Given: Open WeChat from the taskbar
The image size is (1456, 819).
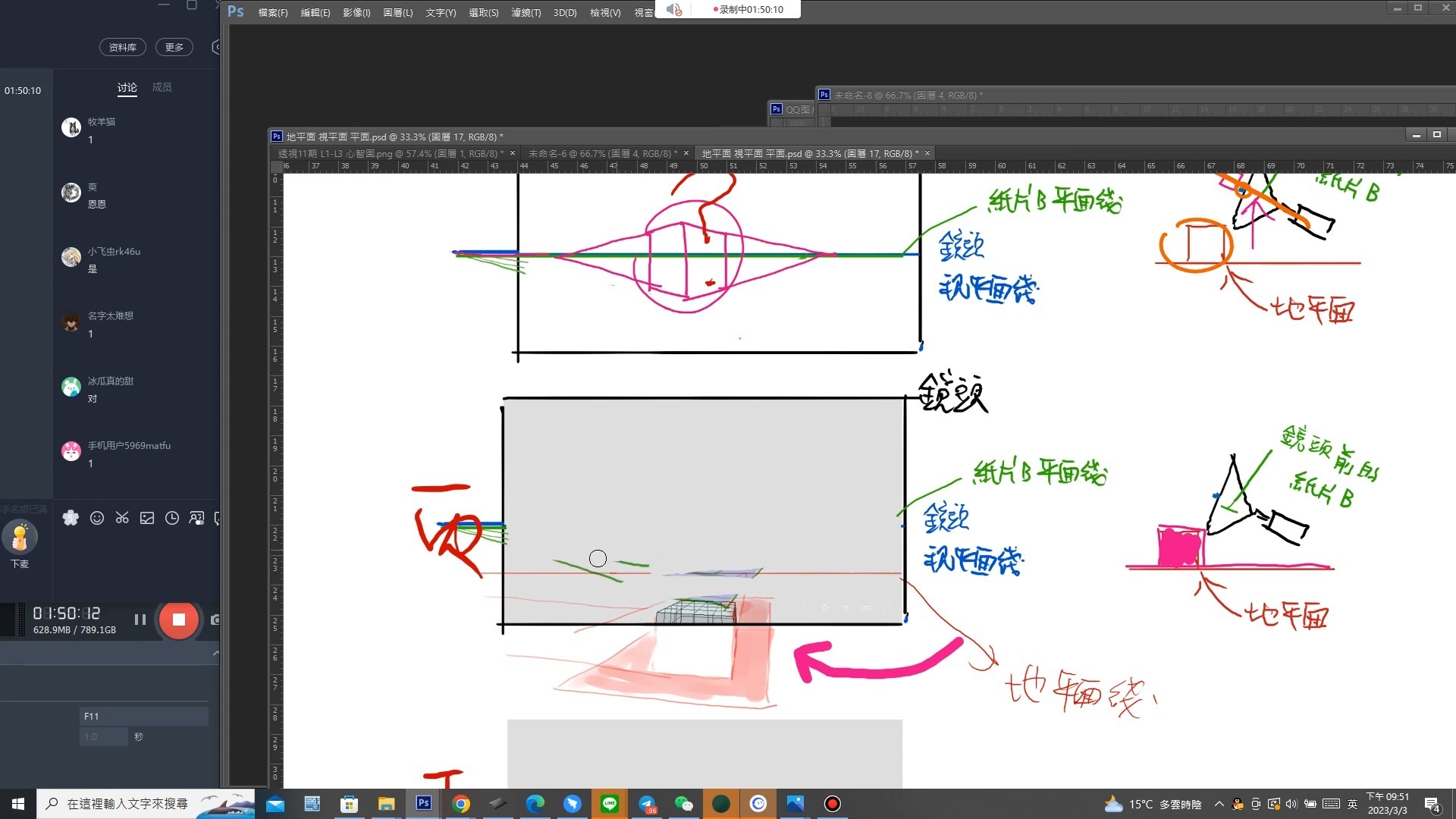Looking at the screenshot, I should tap(683, 804).
